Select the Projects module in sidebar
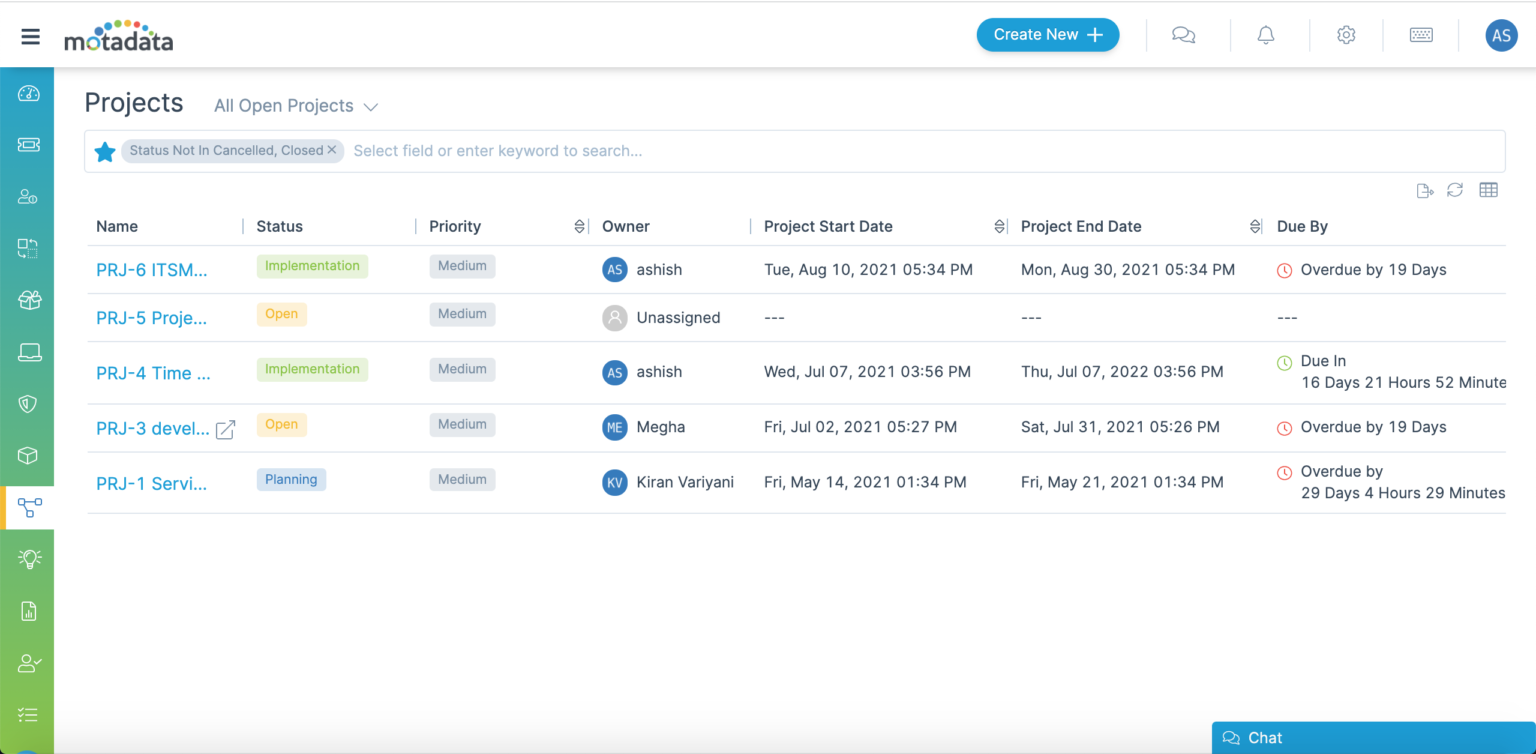The height and width of the screenshot is (754, 1536). point(28,508)
